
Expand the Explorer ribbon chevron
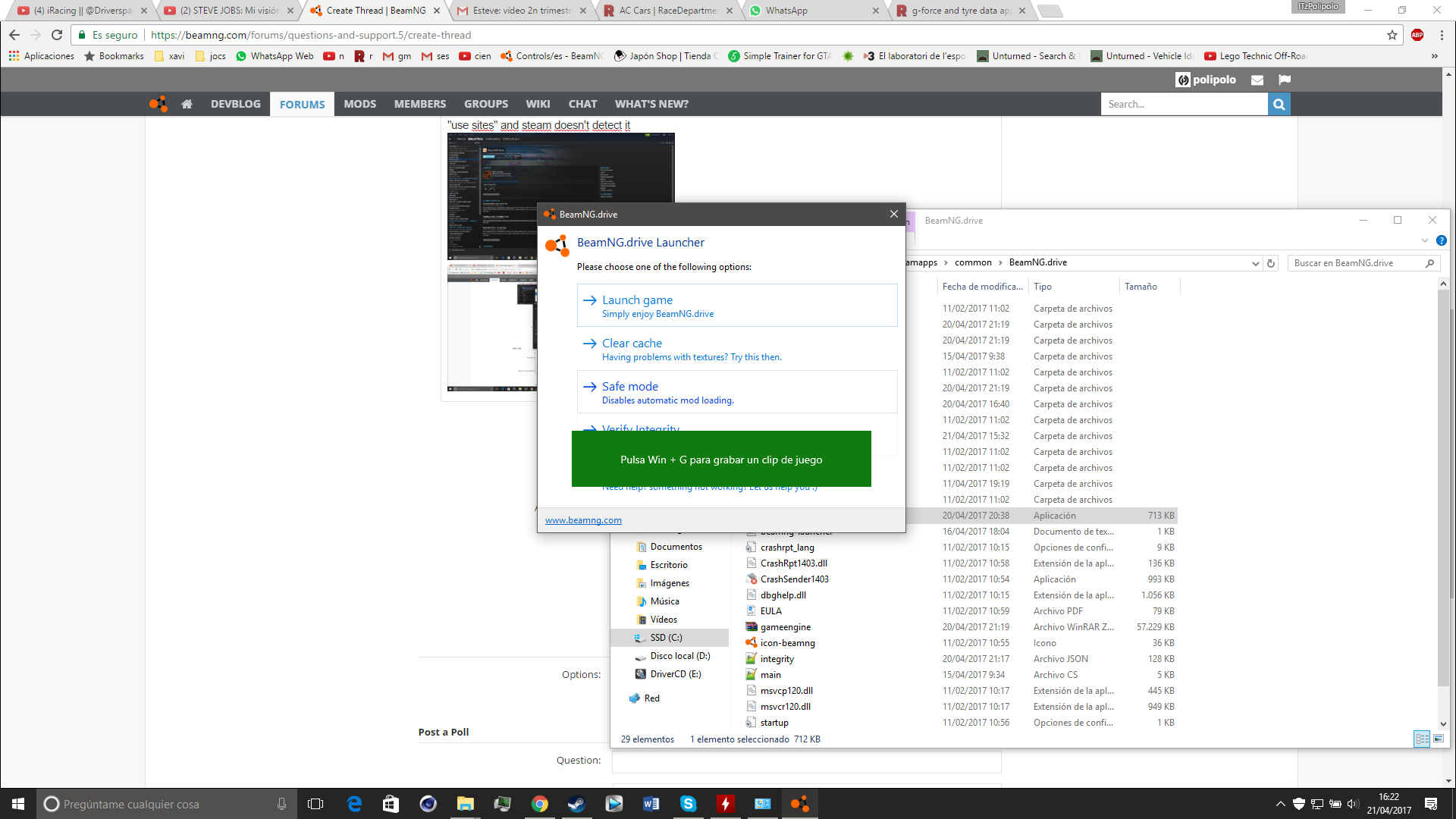pyautogui.click(x=1425, y=240)
